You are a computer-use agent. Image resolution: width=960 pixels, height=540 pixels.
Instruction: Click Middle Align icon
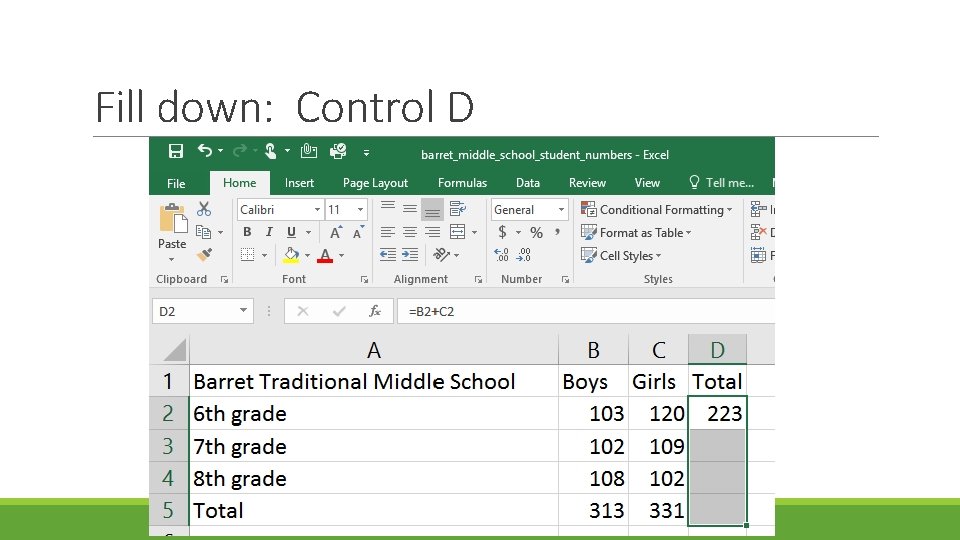[410, 209]
